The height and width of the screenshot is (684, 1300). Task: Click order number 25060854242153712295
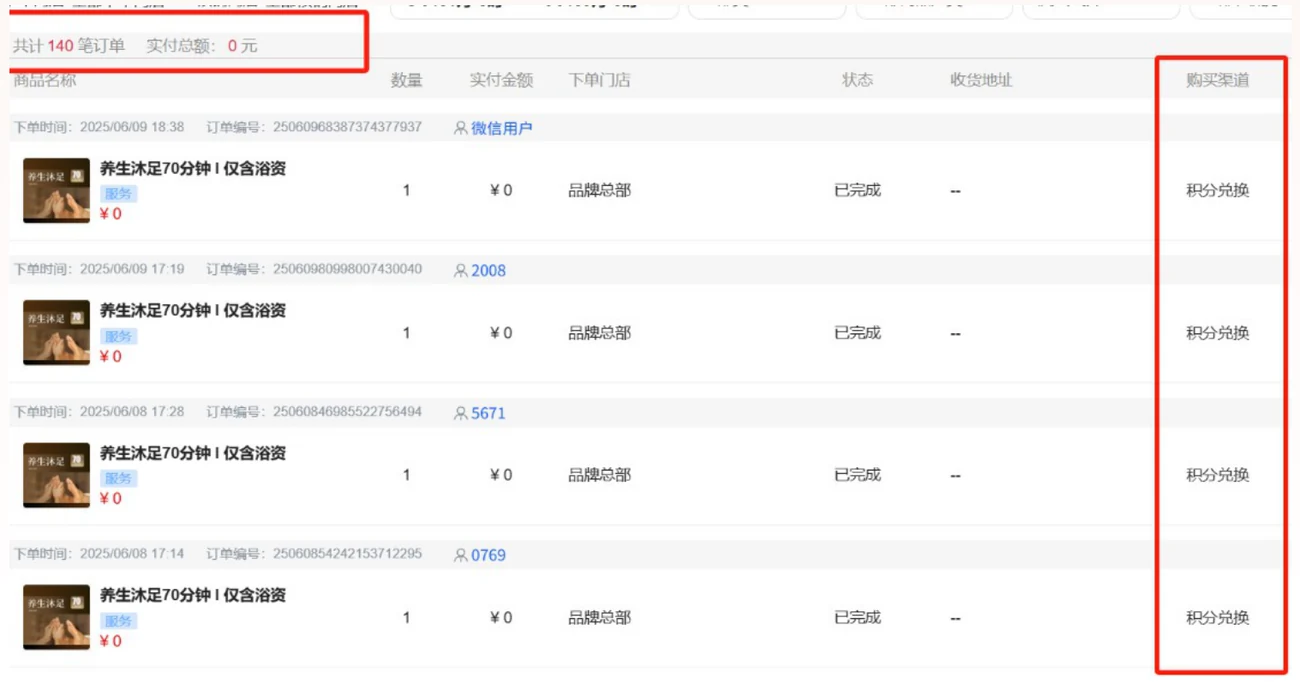(347, 554)
